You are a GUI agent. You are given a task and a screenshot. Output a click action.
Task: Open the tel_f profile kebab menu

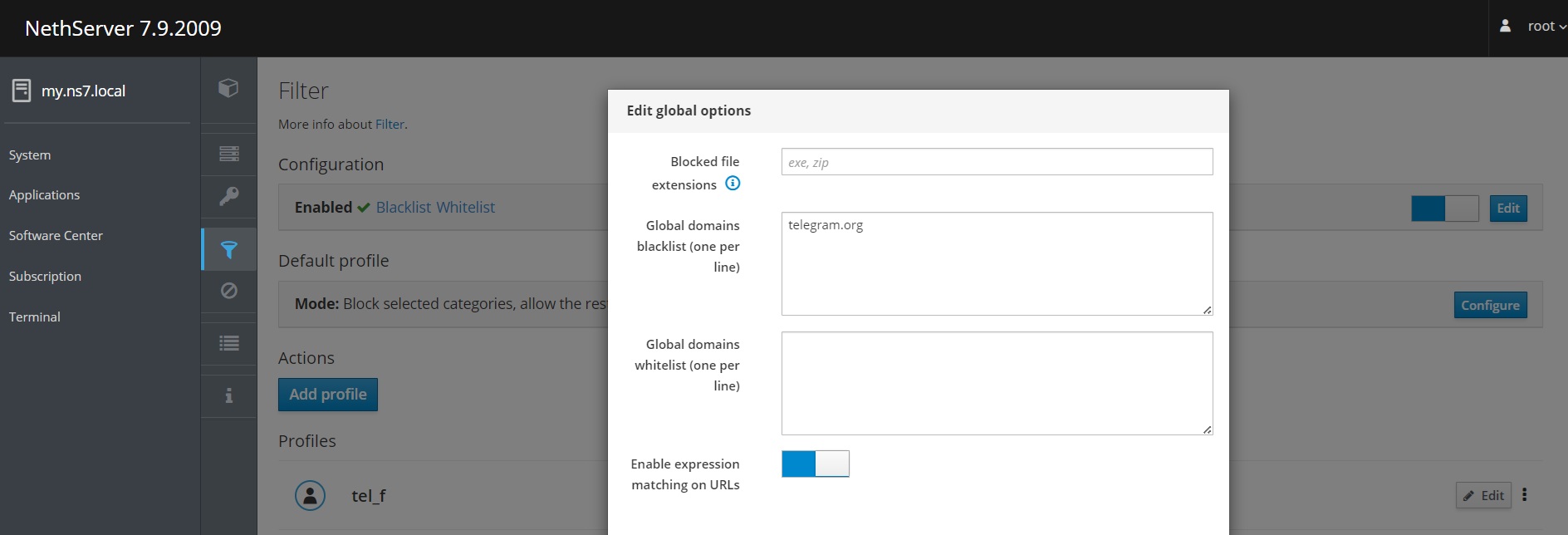pos(1524,495)
